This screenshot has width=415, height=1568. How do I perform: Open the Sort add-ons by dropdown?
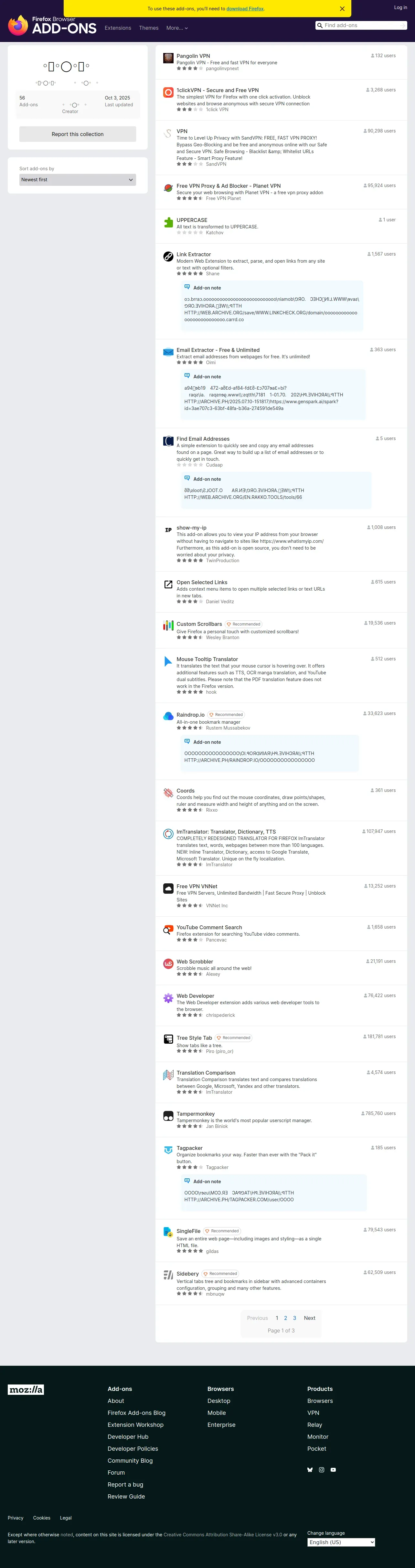point(77,180)
